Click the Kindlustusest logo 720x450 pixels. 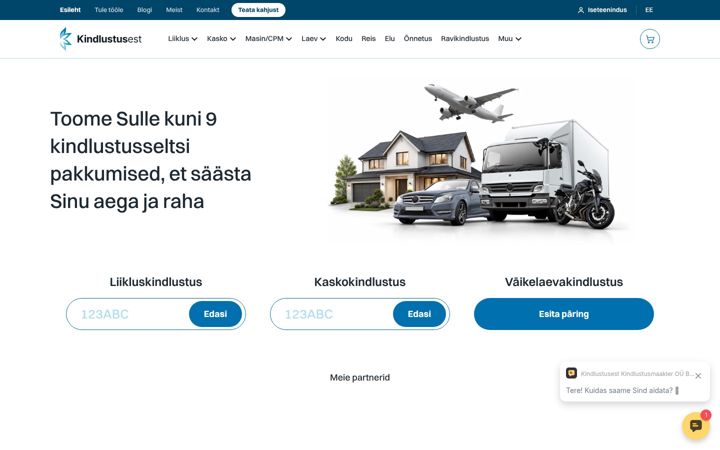pos(101,39)
